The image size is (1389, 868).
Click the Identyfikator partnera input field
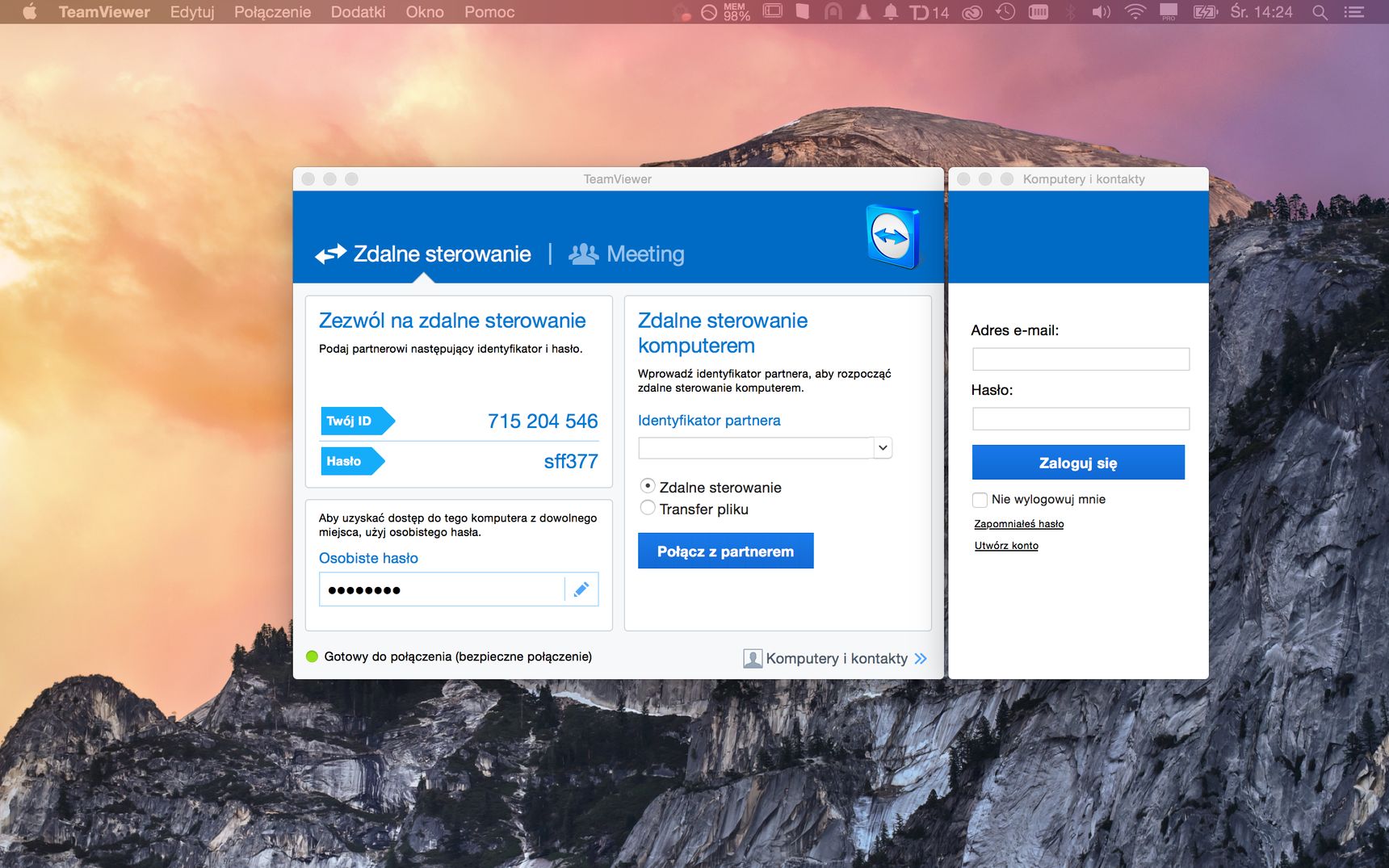756,448
